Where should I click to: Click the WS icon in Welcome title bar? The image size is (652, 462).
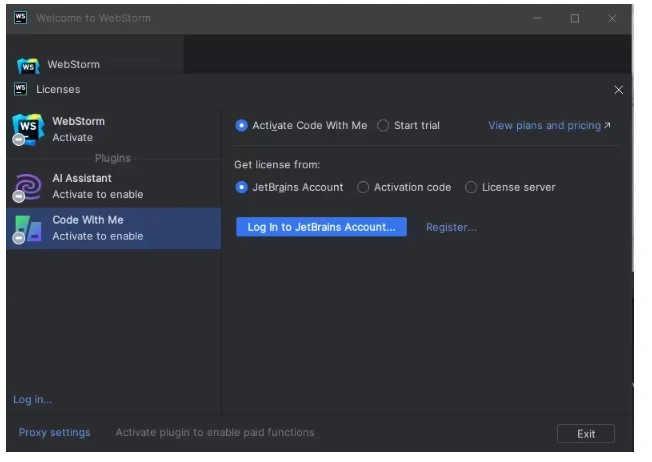point(20,18)
